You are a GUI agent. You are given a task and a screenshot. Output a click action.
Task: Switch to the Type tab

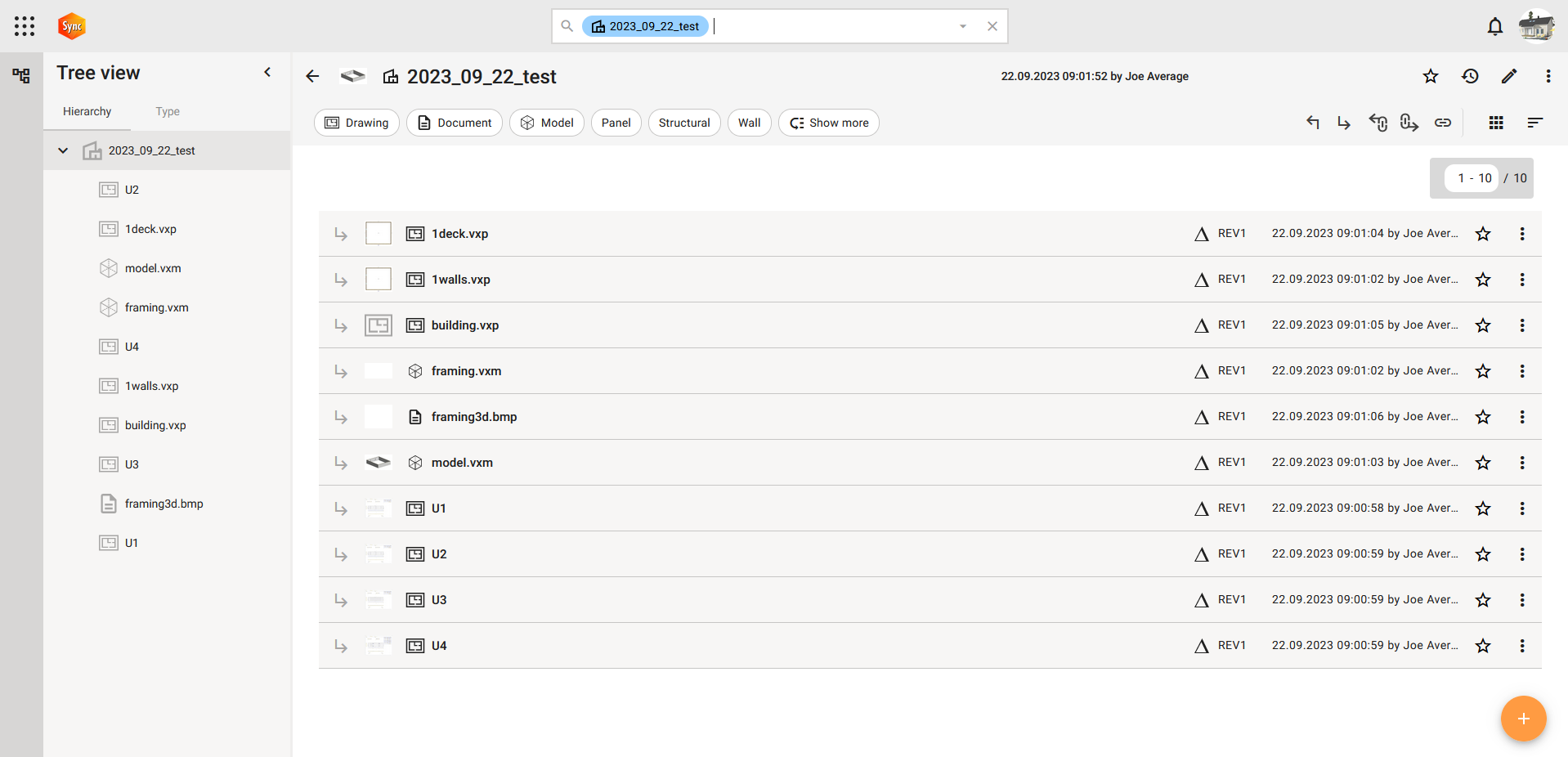[x=168, y=111]
